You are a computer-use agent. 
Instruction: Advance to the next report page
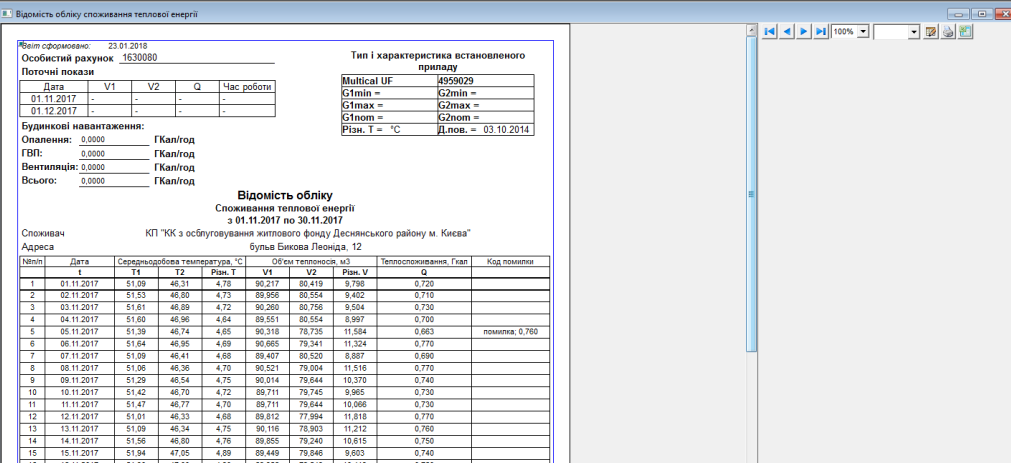click(804, 32)
